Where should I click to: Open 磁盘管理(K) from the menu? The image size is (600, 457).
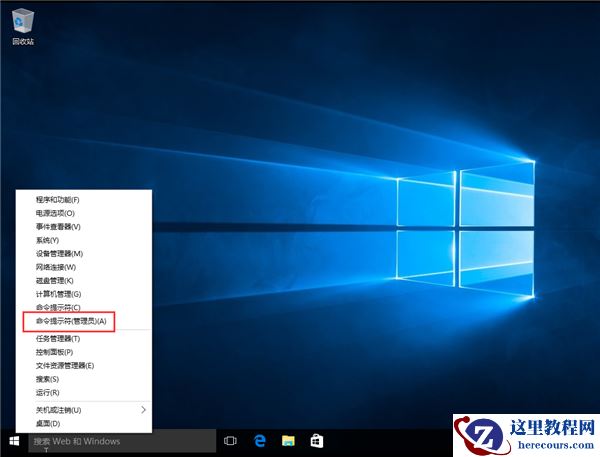[x=84, y=281]
